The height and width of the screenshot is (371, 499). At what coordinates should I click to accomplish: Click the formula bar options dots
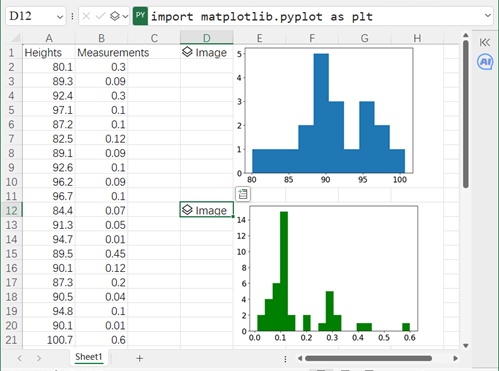(x=72, y=16)
